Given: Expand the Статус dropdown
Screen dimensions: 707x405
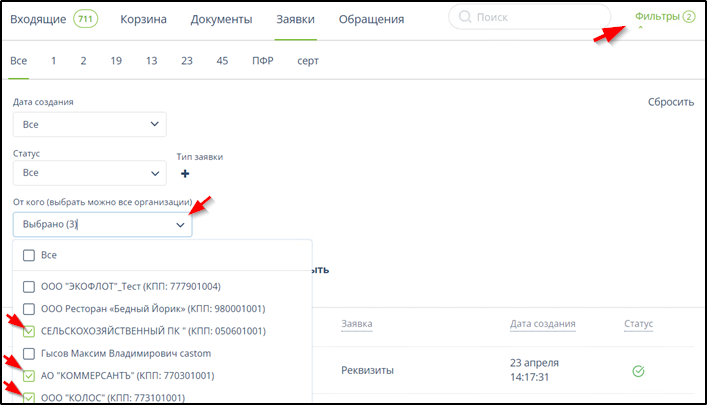Looking at the screenshot, I should point(89,173).
